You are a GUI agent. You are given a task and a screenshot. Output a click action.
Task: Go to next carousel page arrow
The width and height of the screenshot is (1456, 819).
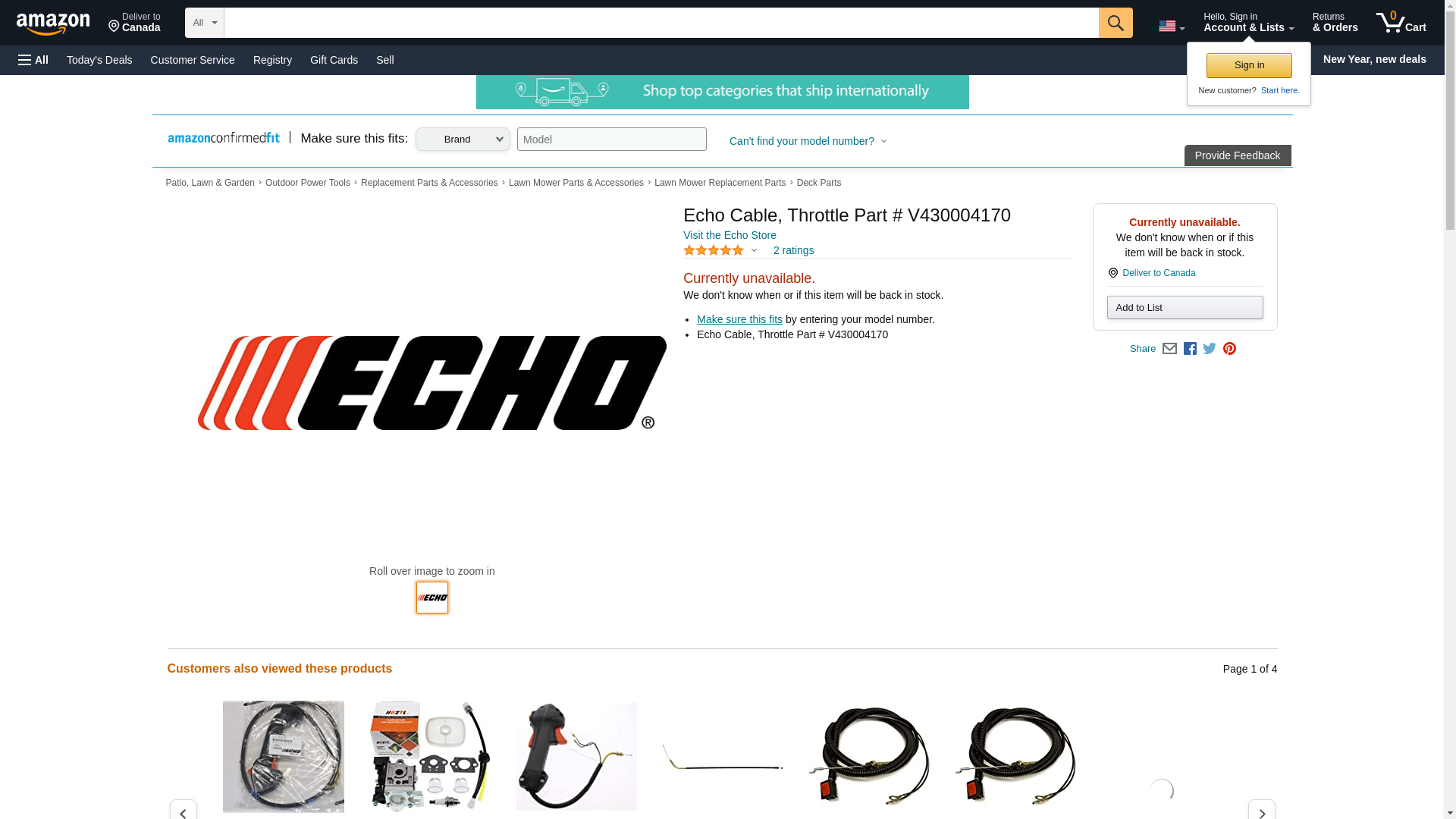pos(1261,811)
